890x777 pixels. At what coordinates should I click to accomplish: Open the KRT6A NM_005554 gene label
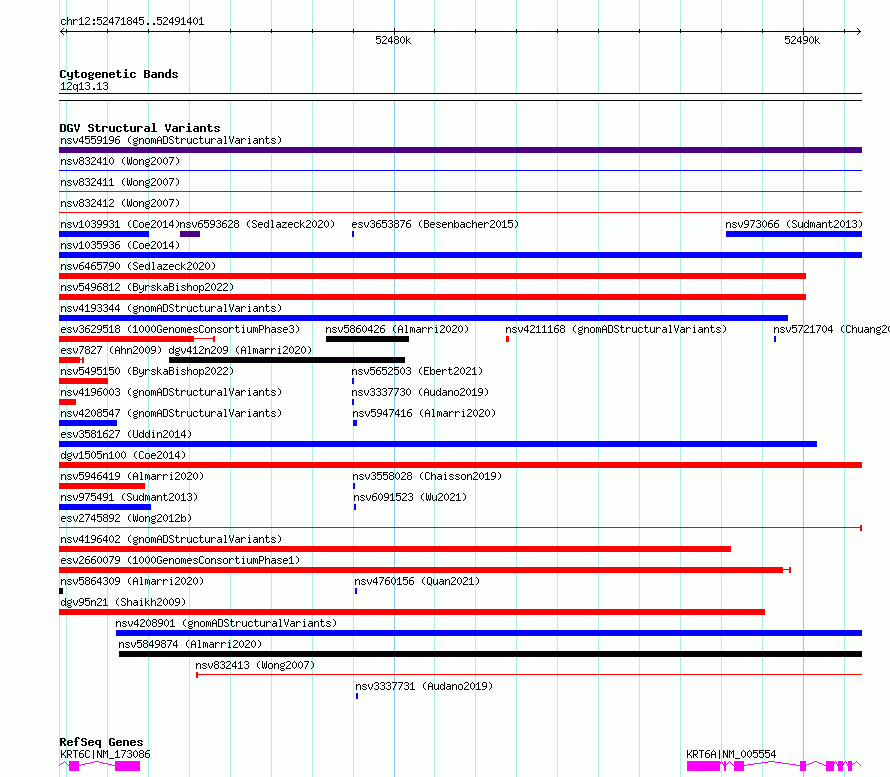[x=731, y=754]
